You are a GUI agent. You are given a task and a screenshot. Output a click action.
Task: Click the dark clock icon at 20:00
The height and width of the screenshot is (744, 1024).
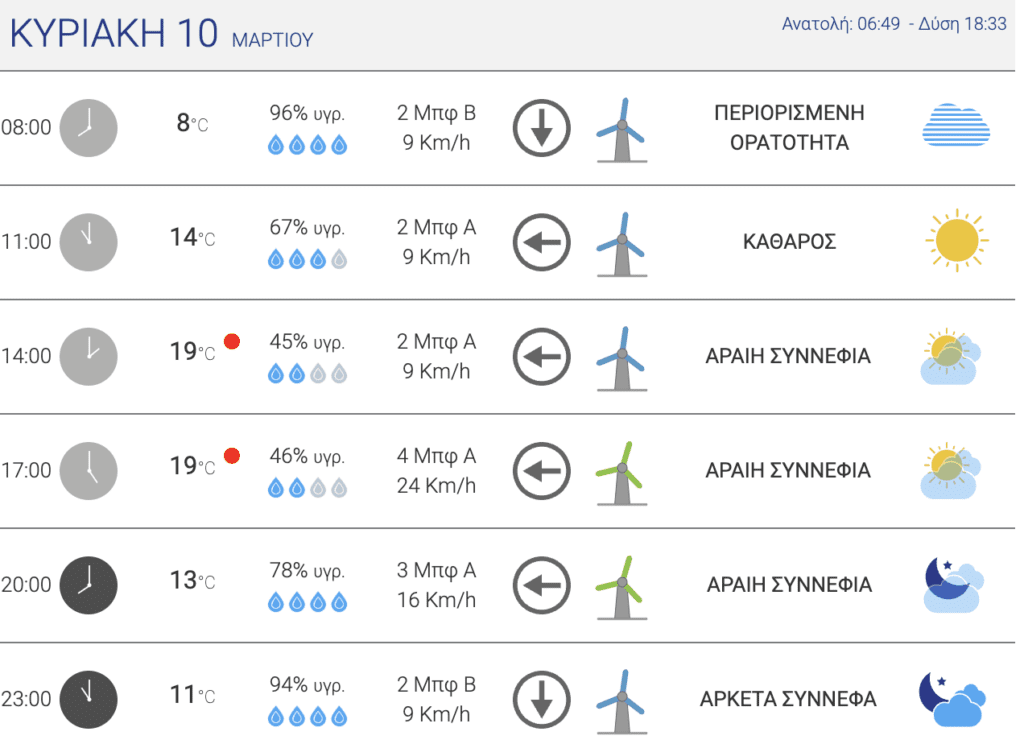click(x=88, y=585)
